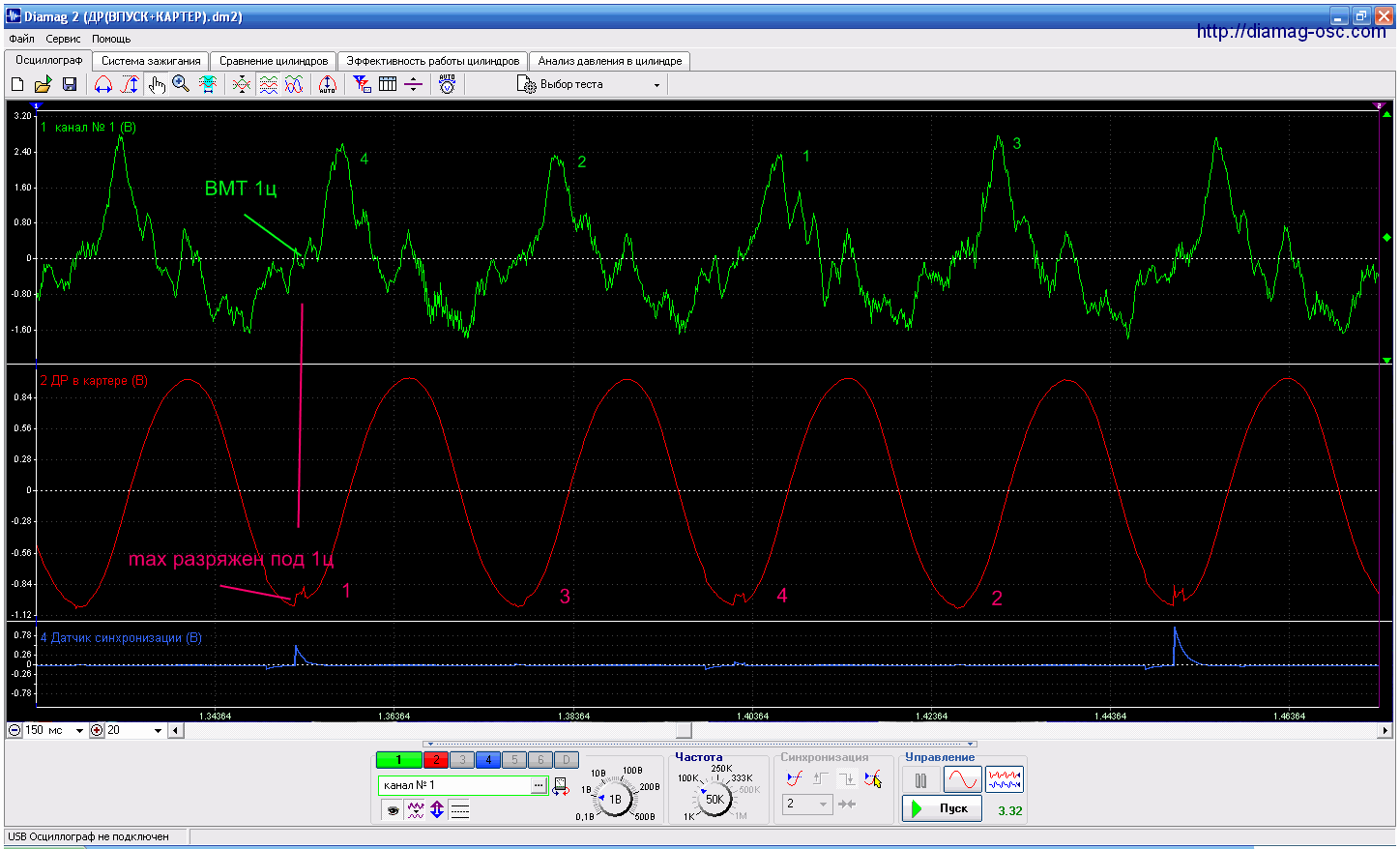This screenshot has width=1400, height=849.
Task: Open the Файл menu
Action: 21,39
